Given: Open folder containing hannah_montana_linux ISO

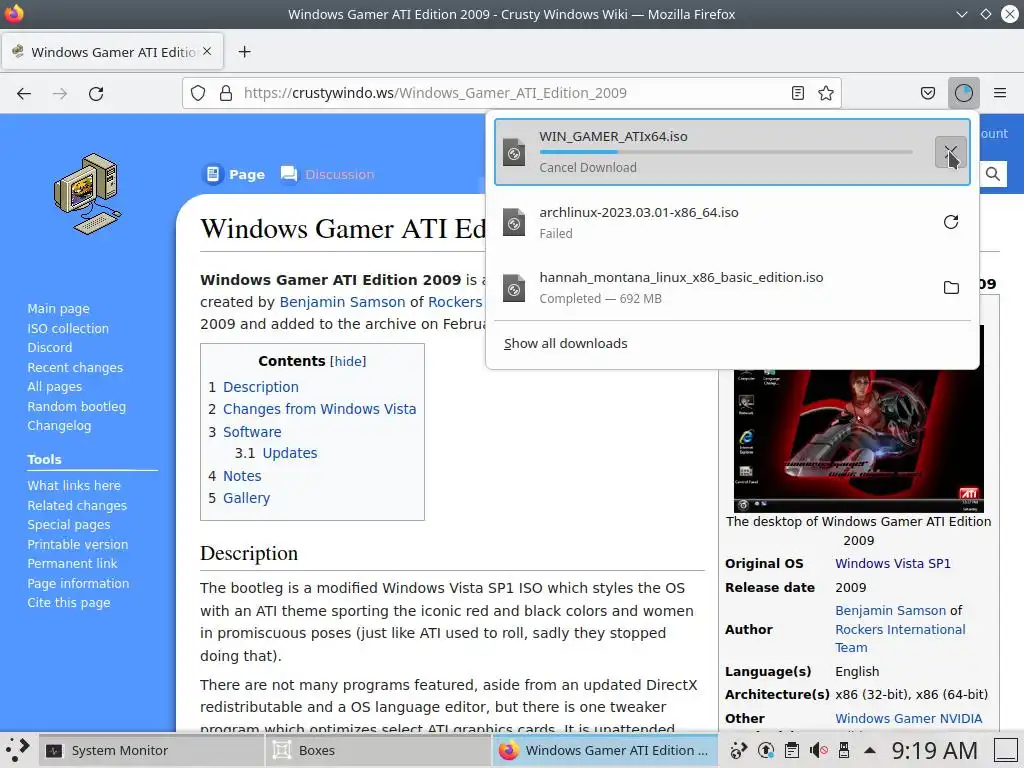Looking at the screenshot, I should coord(951,287).
